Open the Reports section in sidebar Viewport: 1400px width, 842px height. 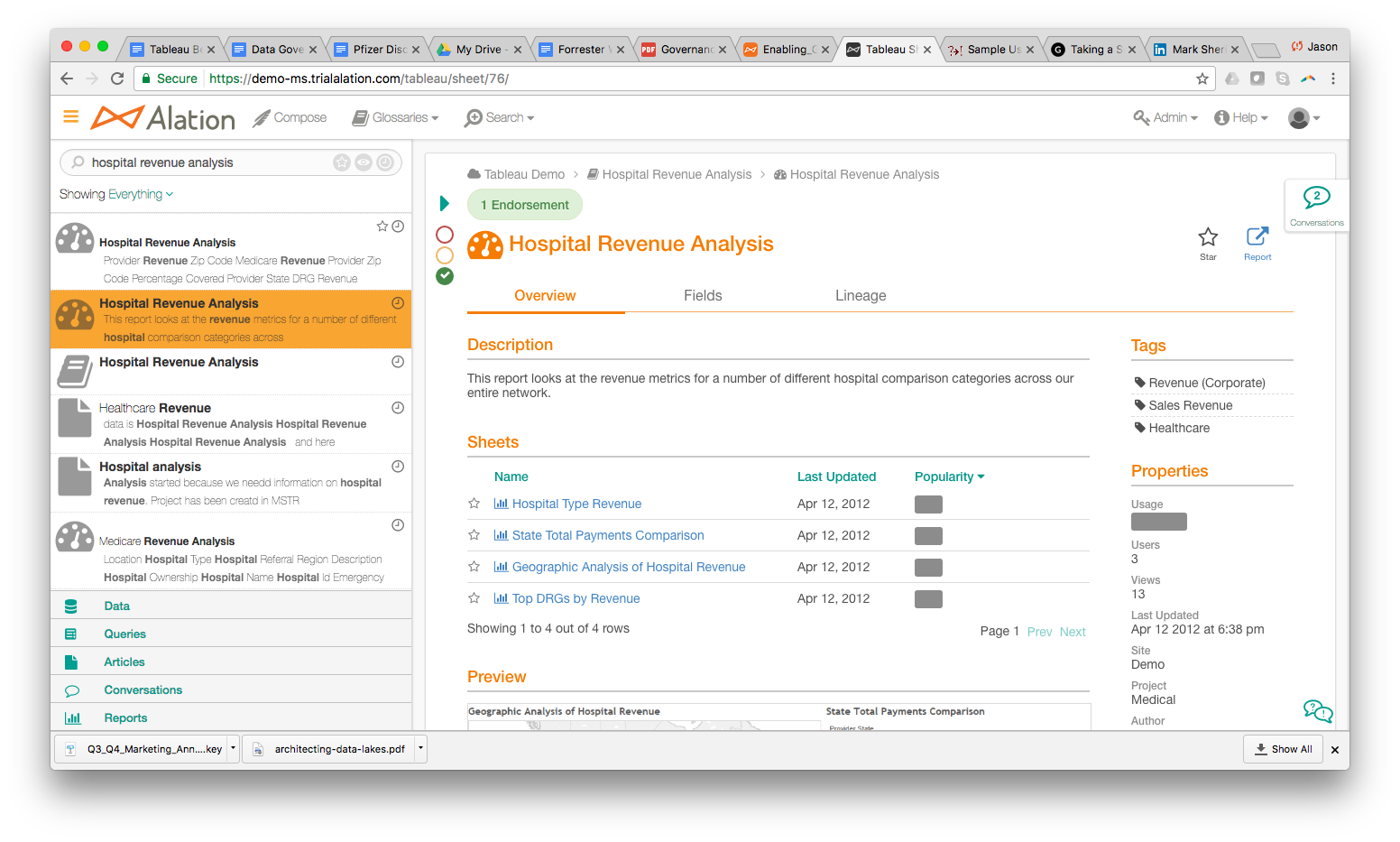(x=231, y=717)
